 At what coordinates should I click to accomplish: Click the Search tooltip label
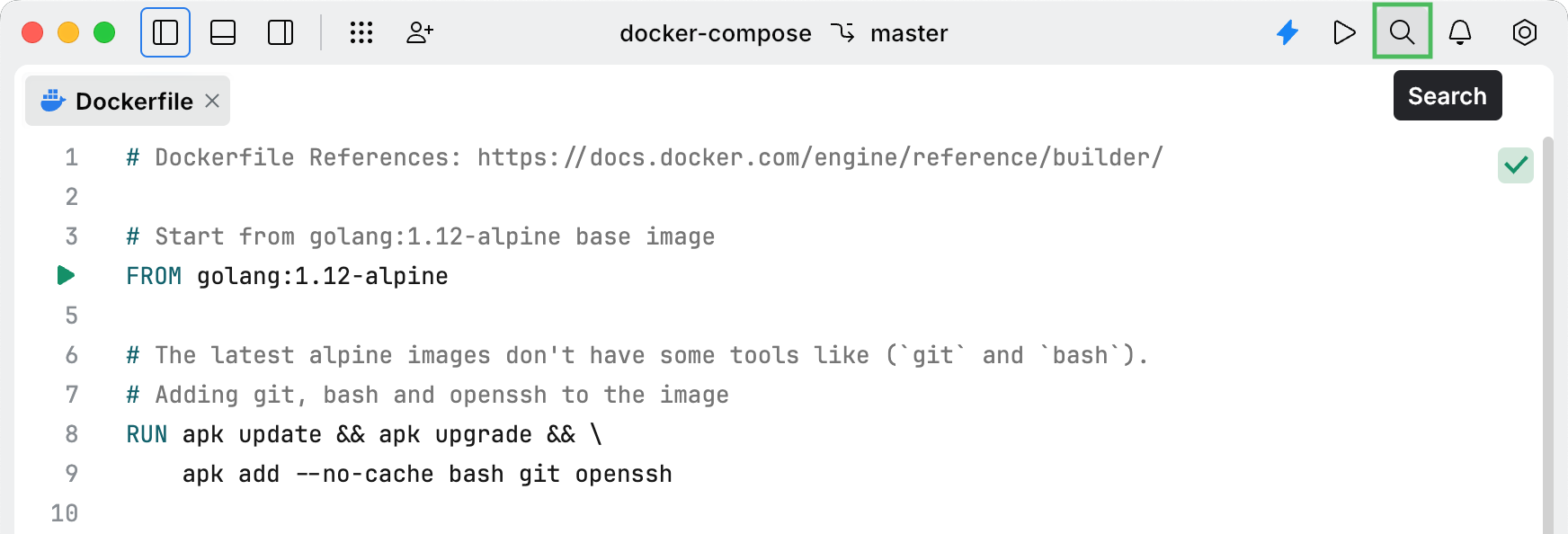(x=1446, y=95)
